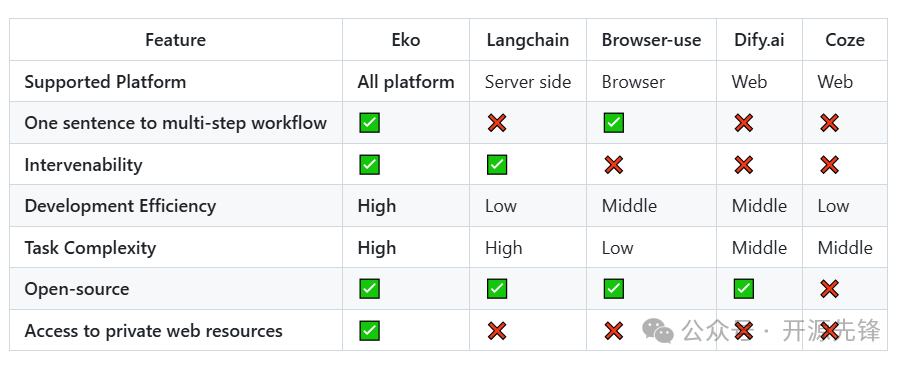Click Langchain's red cross for multi-step workflow
Image resolution: width=909 pixels, height=366 pixels.
point(497,123)
